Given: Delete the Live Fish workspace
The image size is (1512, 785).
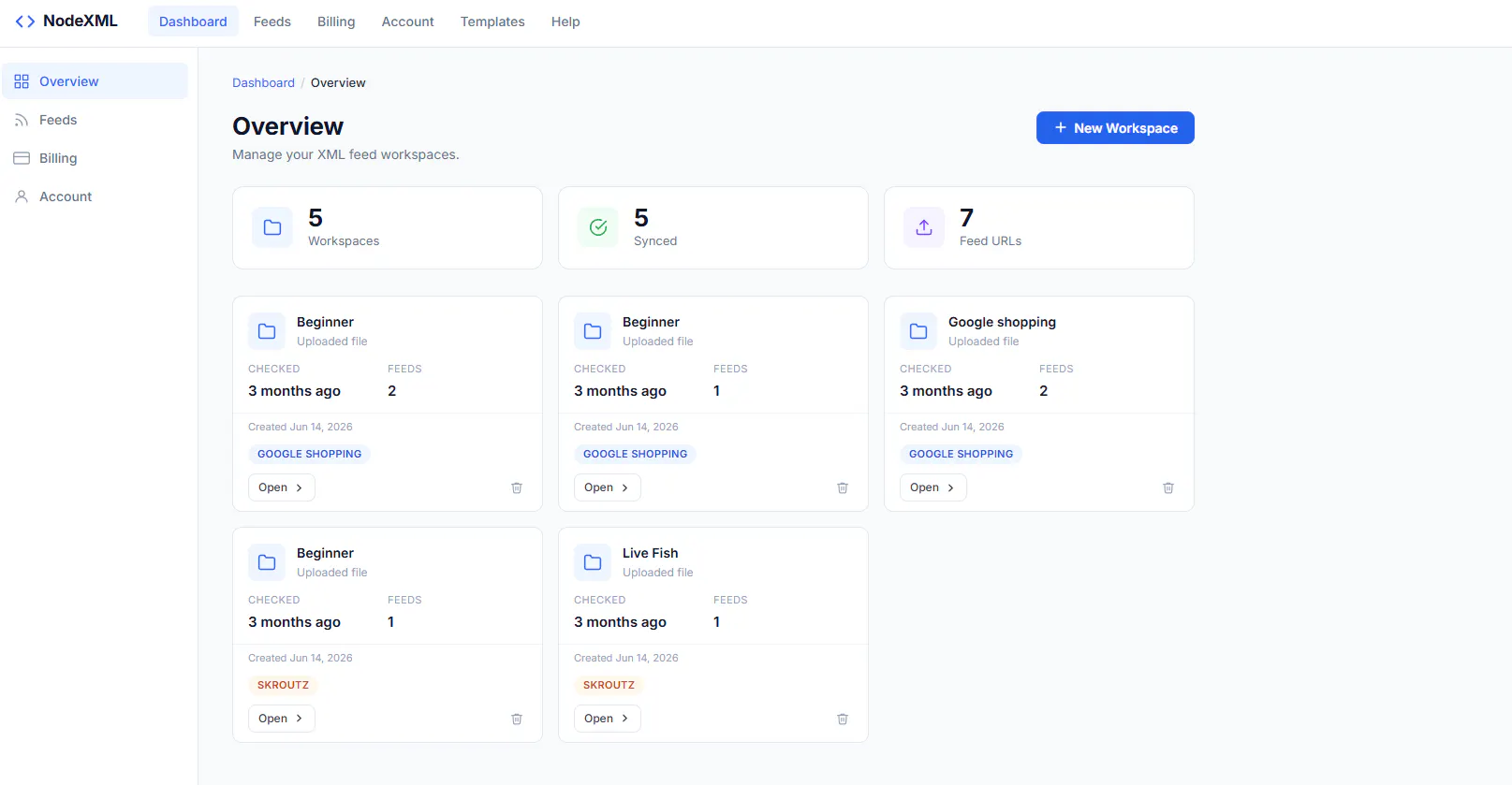Looking at the screenshot, I should (x=843, y=719).
